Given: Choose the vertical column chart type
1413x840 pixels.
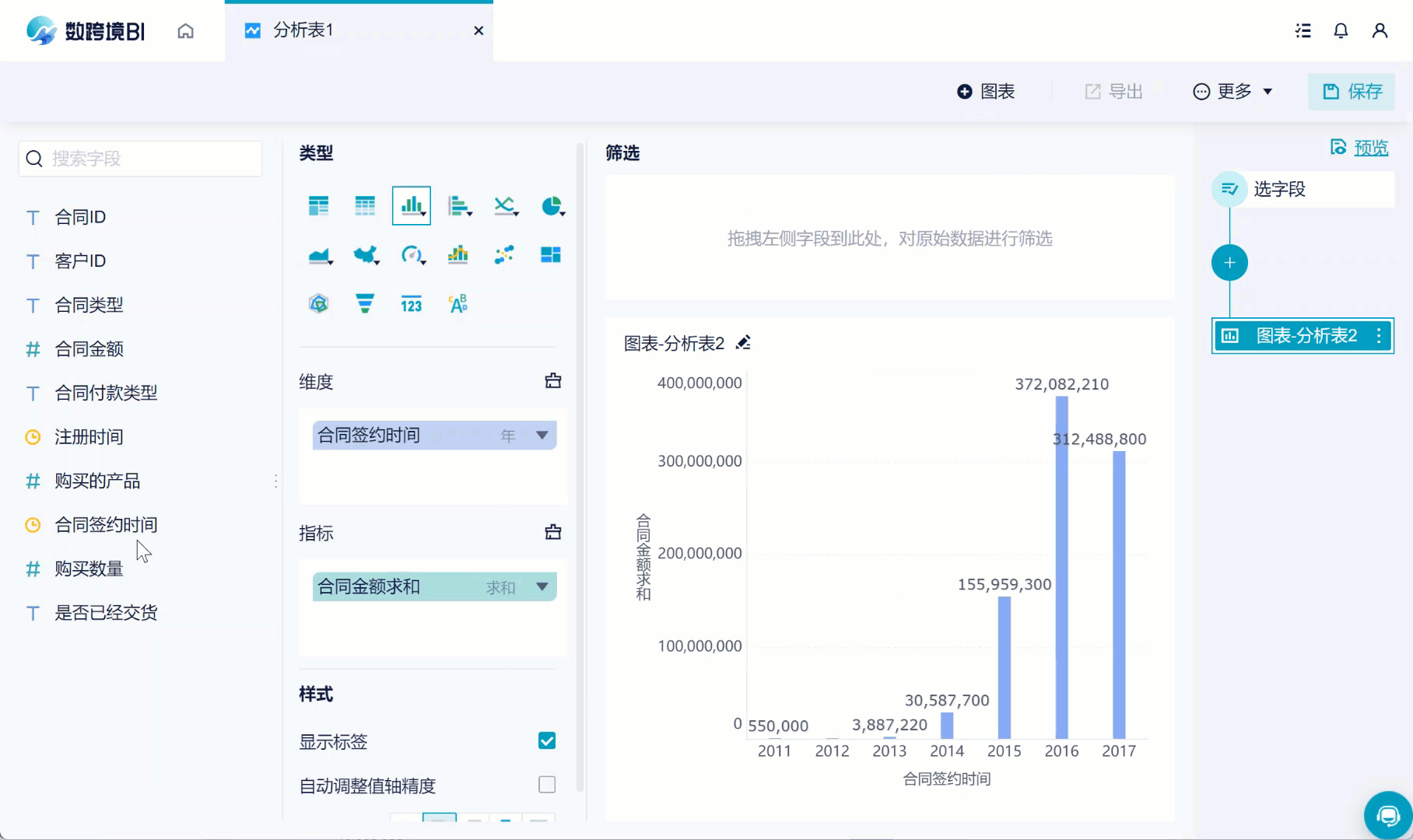Looking at the screenshot, I should [412, 205].
